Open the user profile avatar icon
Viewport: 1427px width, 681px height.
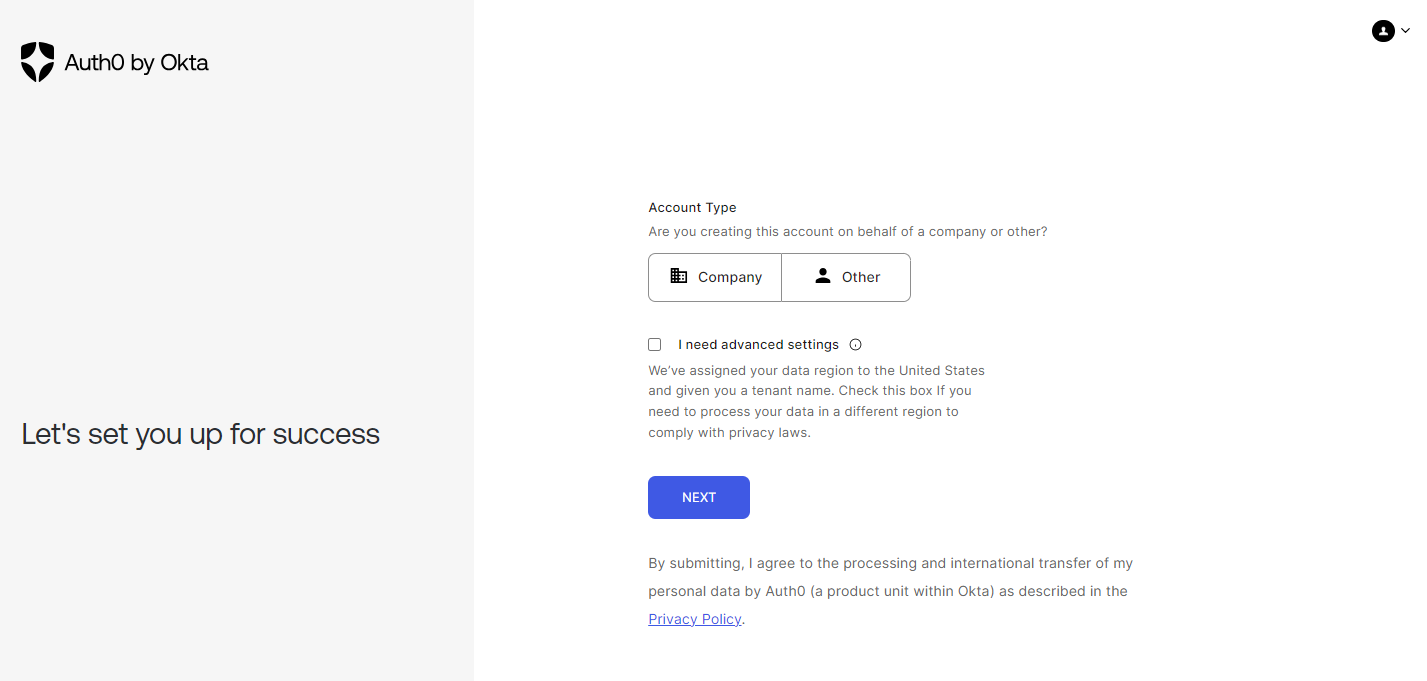1383,31
